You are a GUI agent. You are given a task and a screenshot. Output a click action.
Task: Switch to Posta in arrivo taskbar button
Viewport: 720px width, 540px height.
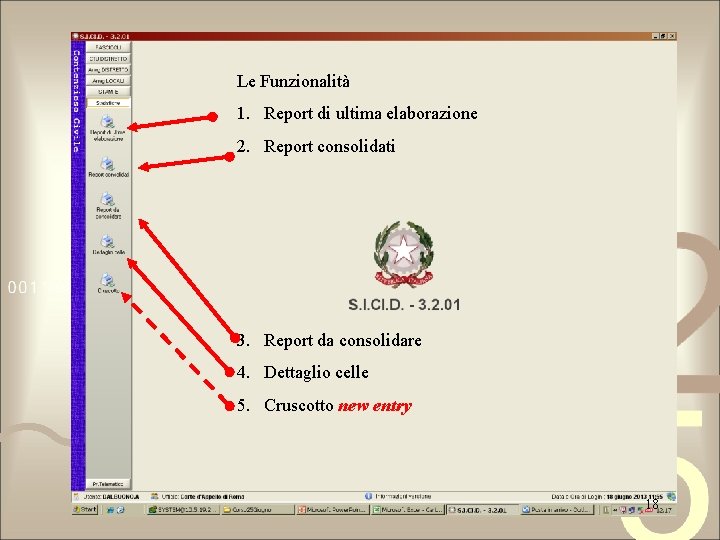tap(557, 510)
